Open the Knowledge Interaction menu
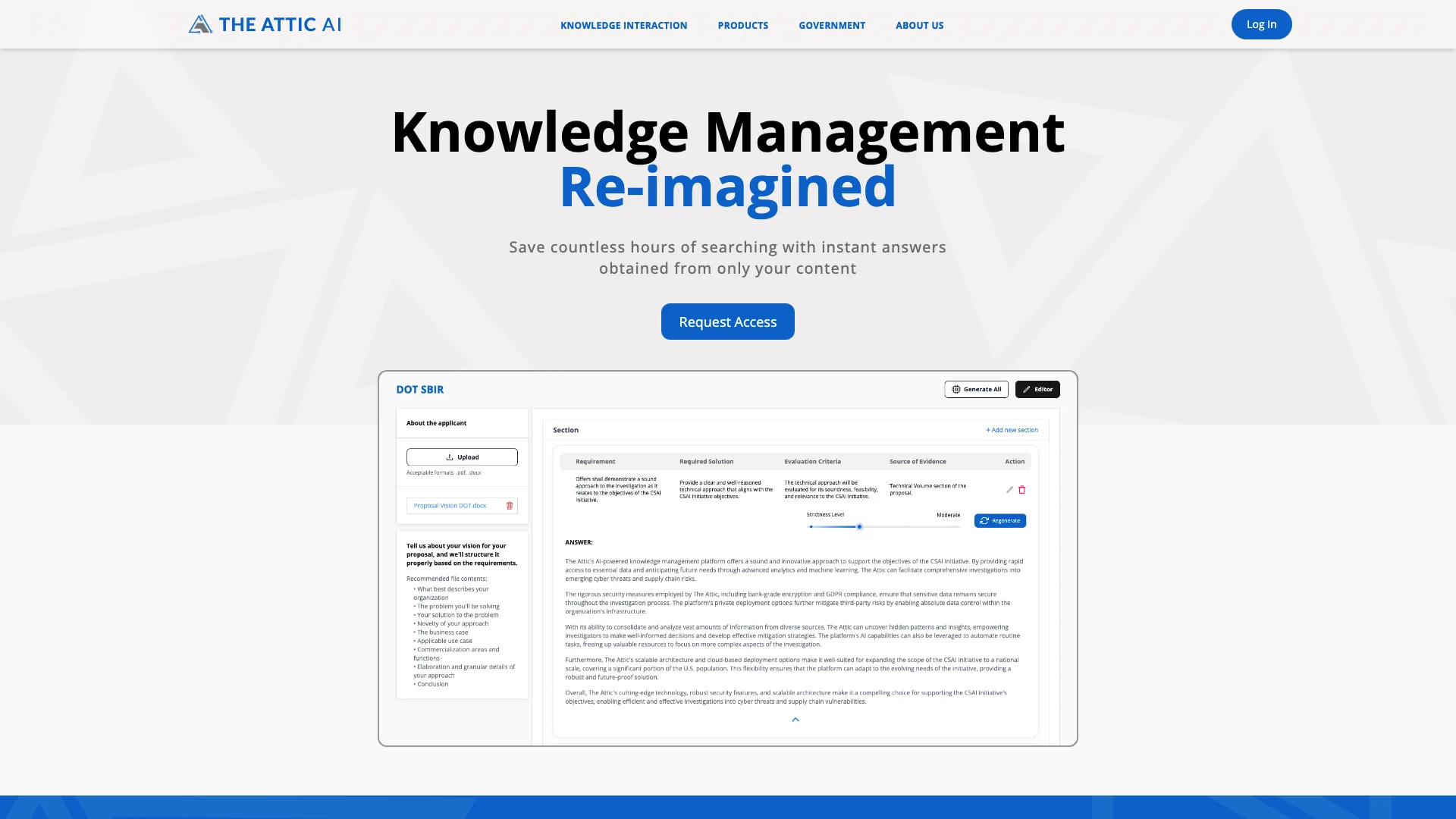 click(624, 25)
